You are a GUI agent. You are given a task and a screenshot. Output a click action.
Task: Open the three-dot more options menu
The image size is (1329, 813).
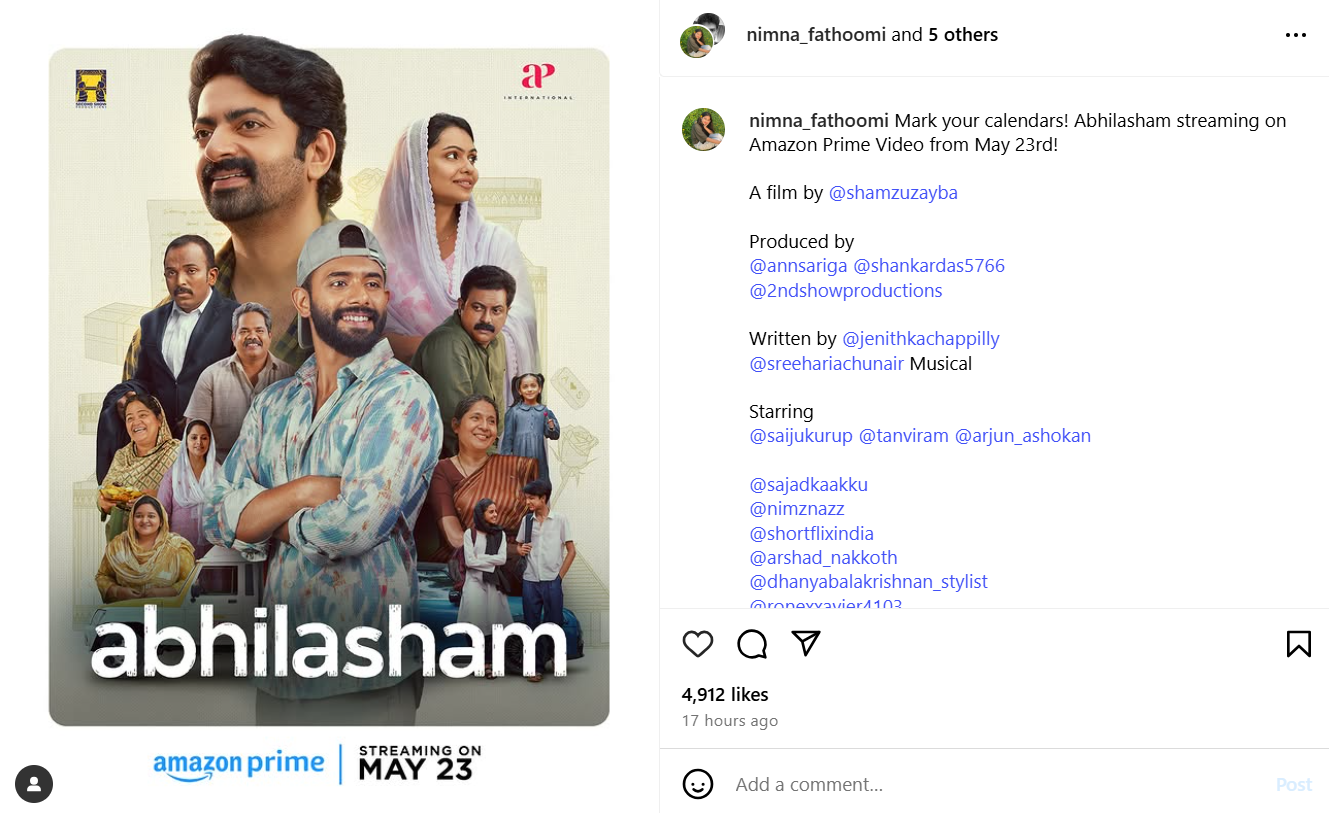point(1296,35)
